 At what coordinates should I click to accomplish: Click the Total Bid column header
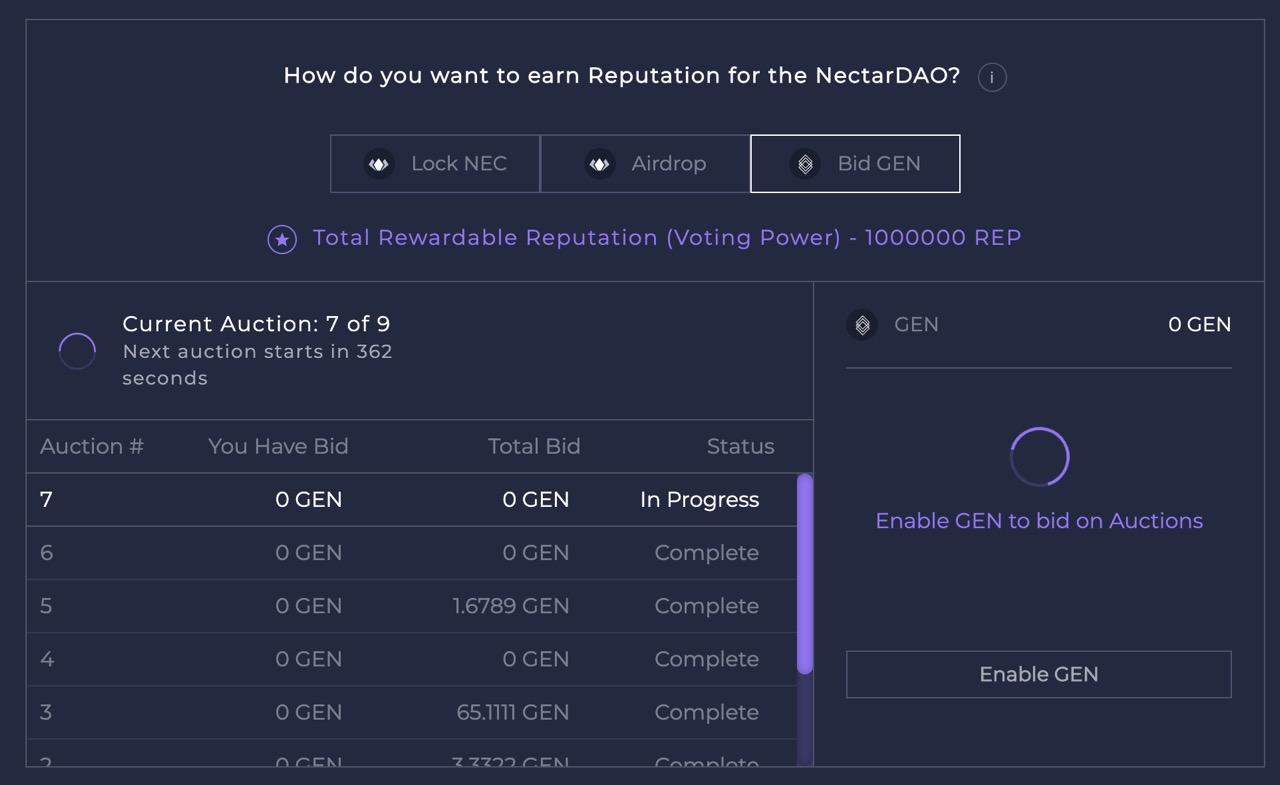(x=534, y=446)
